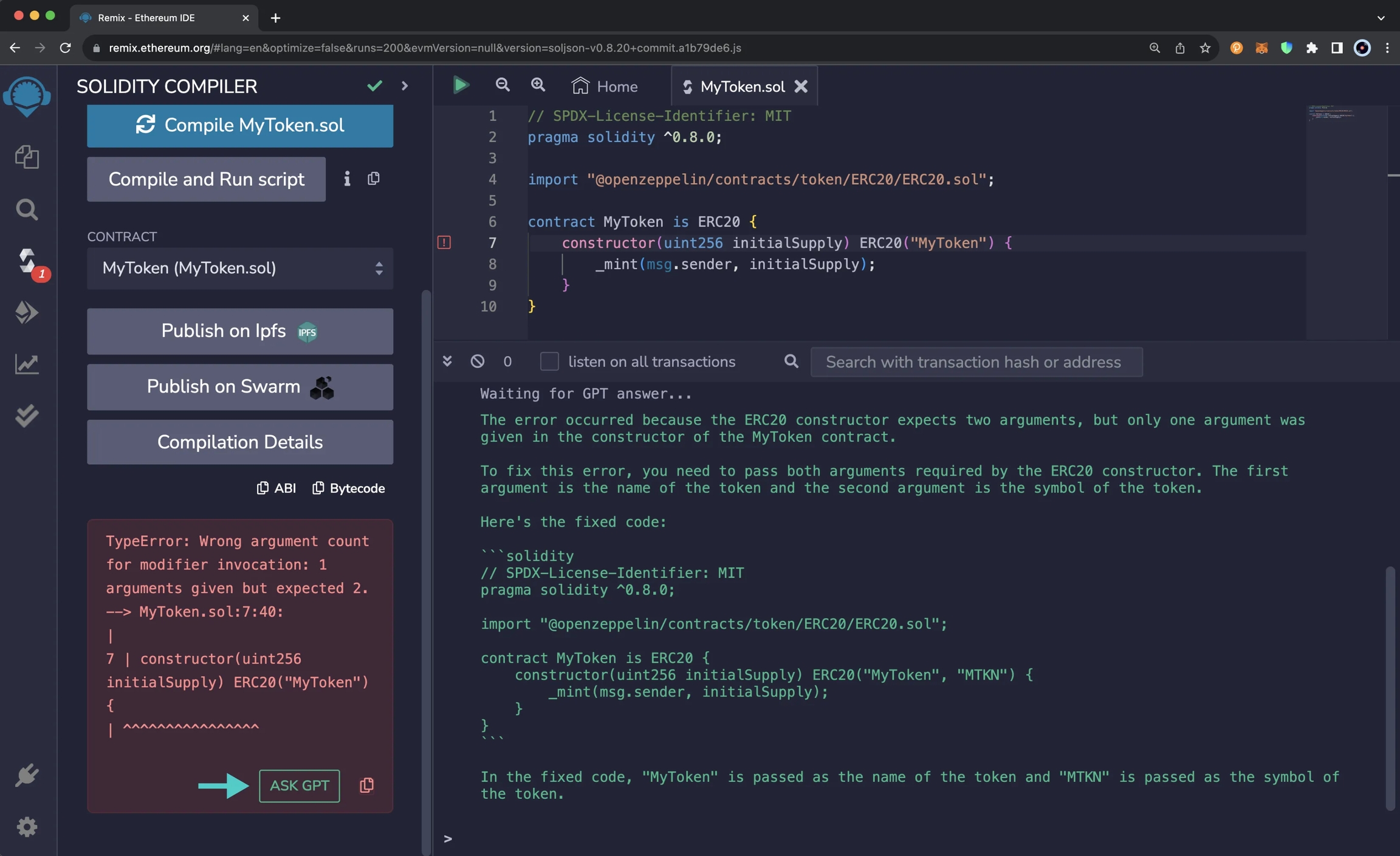The width and height of the screenshot is (1400, 856).
Task: Open the Plugin Manager plug icon
Action: pyautogui.click(x=27, y=775)
